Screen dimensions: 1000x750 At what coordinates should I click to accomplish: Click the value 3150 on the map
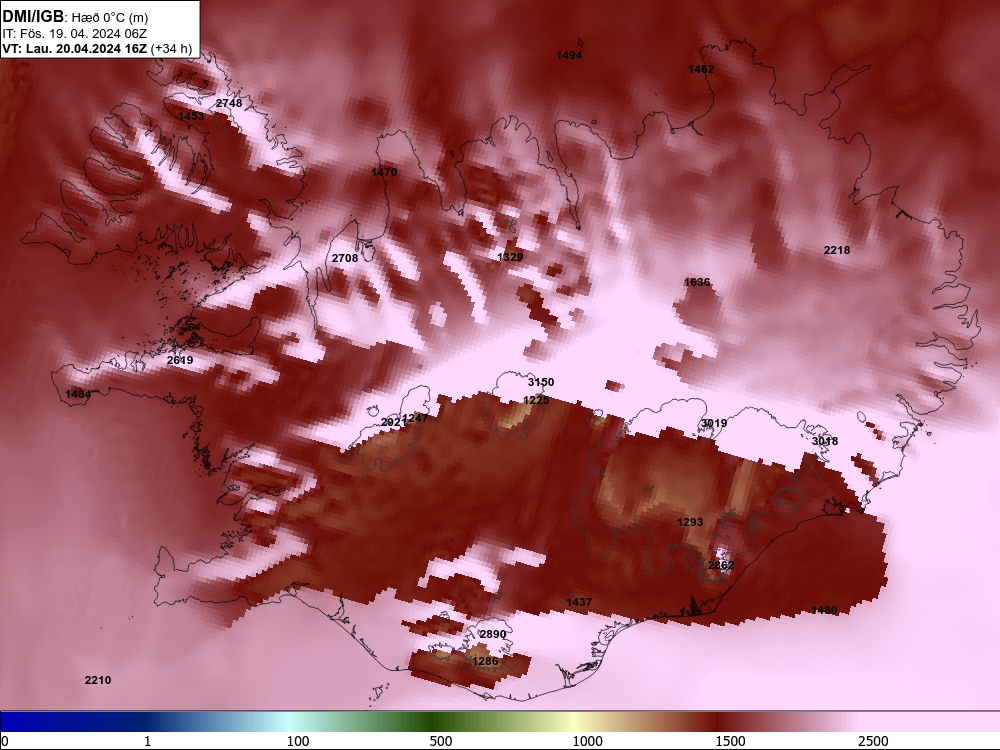[x=541, y=383]
